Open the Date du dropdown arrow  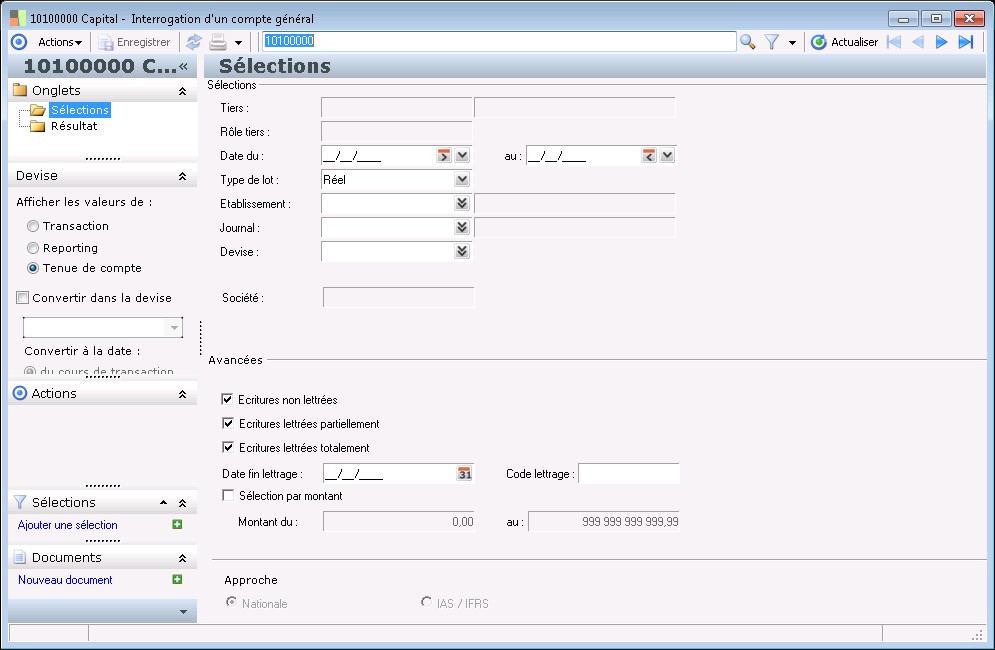point(463,155)
